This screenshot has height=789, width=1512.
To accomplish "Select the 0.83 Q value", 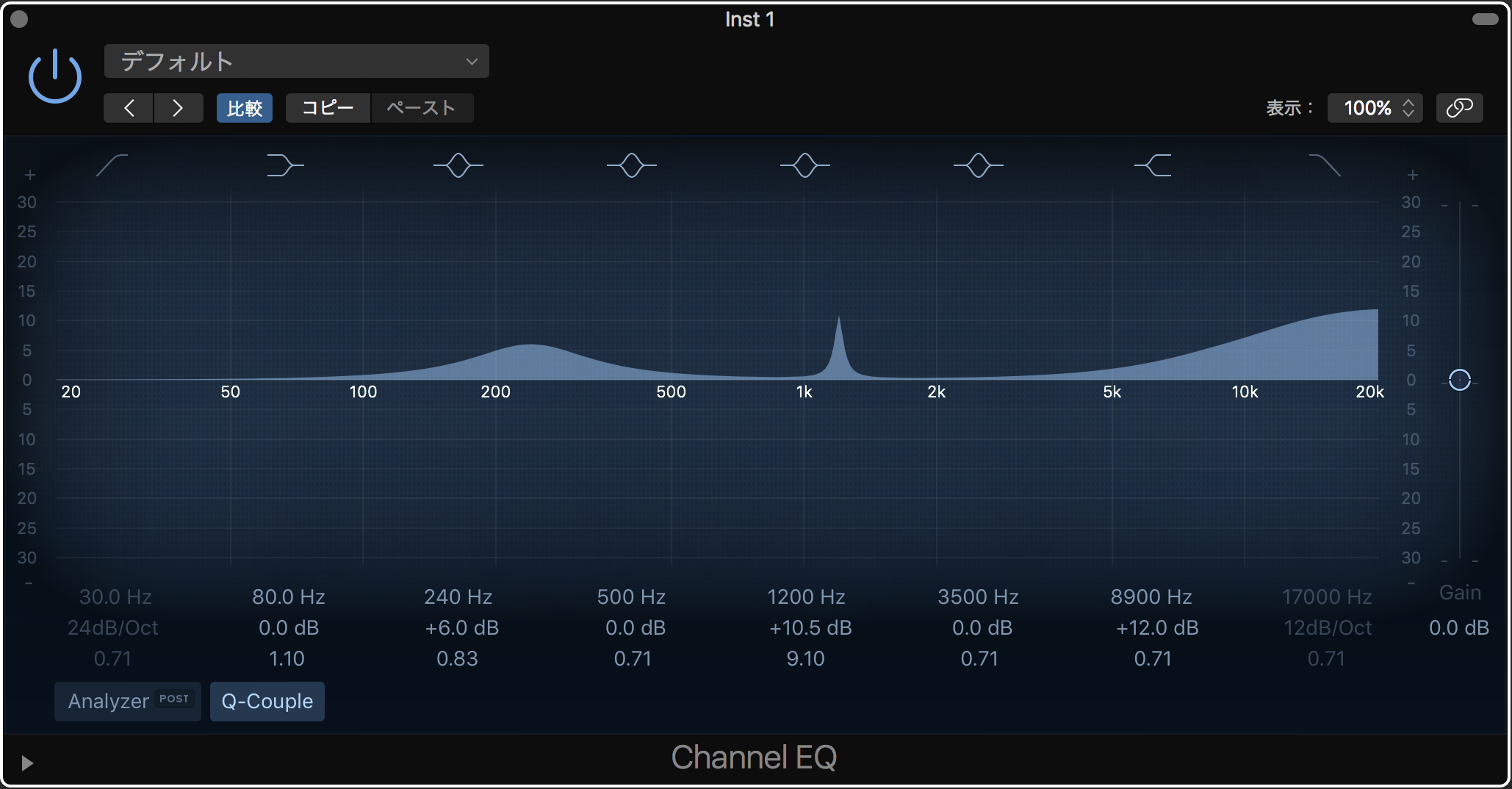I will 457,658.
